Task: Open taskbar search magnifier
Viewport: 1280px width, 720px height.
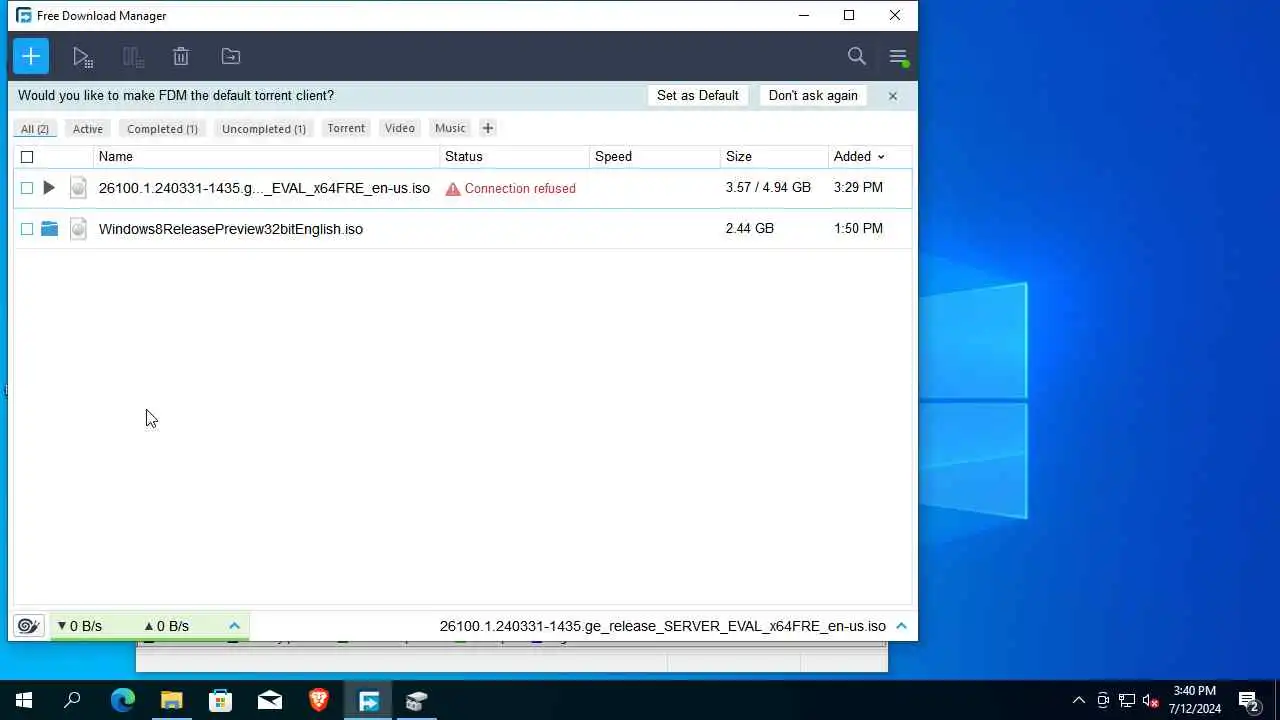Action: [72, 700]
